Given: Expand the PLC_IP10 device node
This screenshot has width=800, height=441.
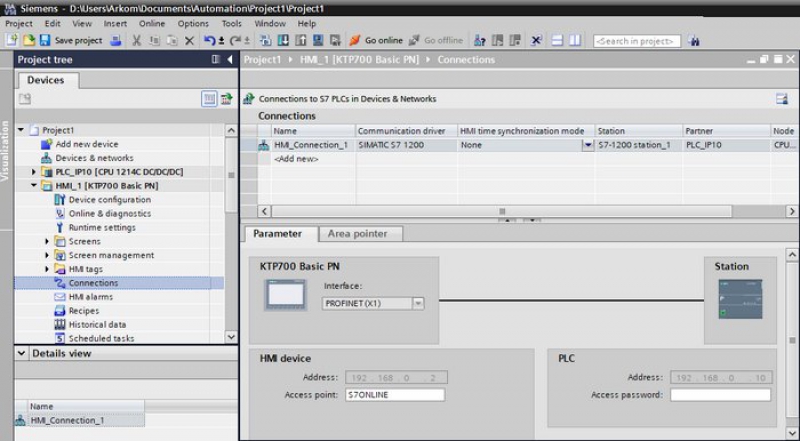Looking at the screenshot, I should (x=34, y=172).
